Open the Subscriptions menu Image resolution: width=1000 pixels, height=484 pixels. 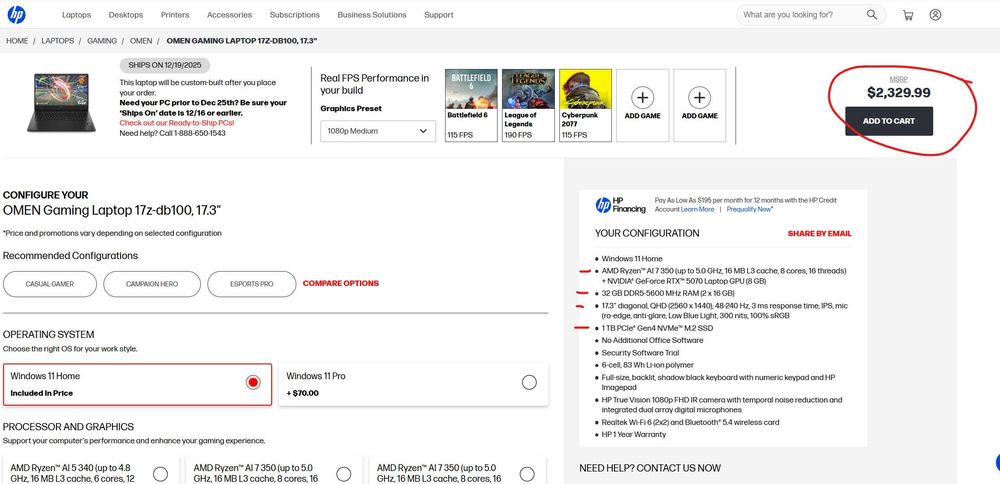(295, 15)
